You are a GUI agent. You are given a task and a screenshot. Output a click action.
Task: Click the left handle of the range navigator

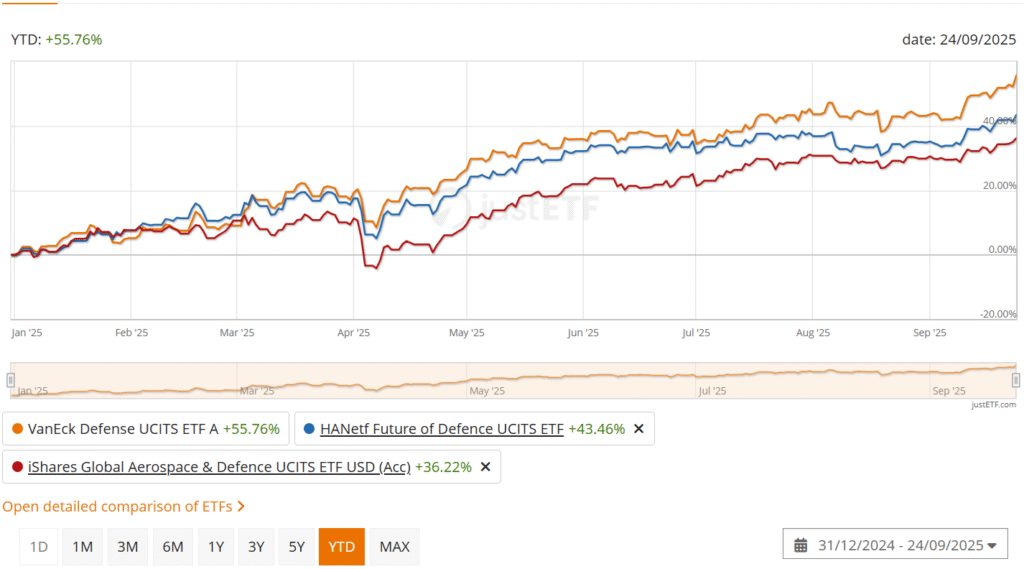point(11,380)
